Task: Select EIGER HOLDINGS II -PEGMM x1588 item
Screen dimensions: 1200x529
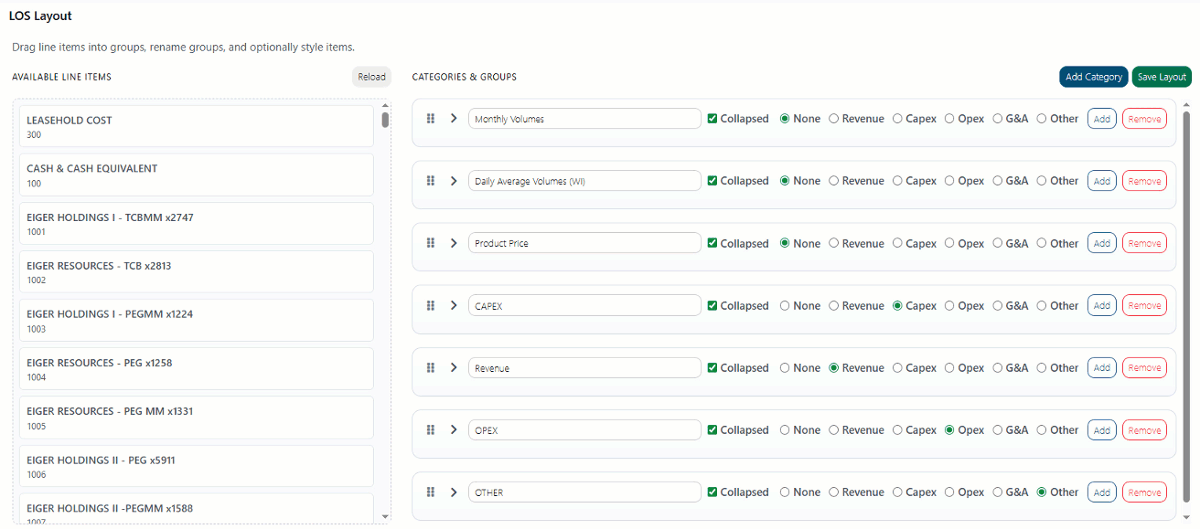Action: coord(196,509)
